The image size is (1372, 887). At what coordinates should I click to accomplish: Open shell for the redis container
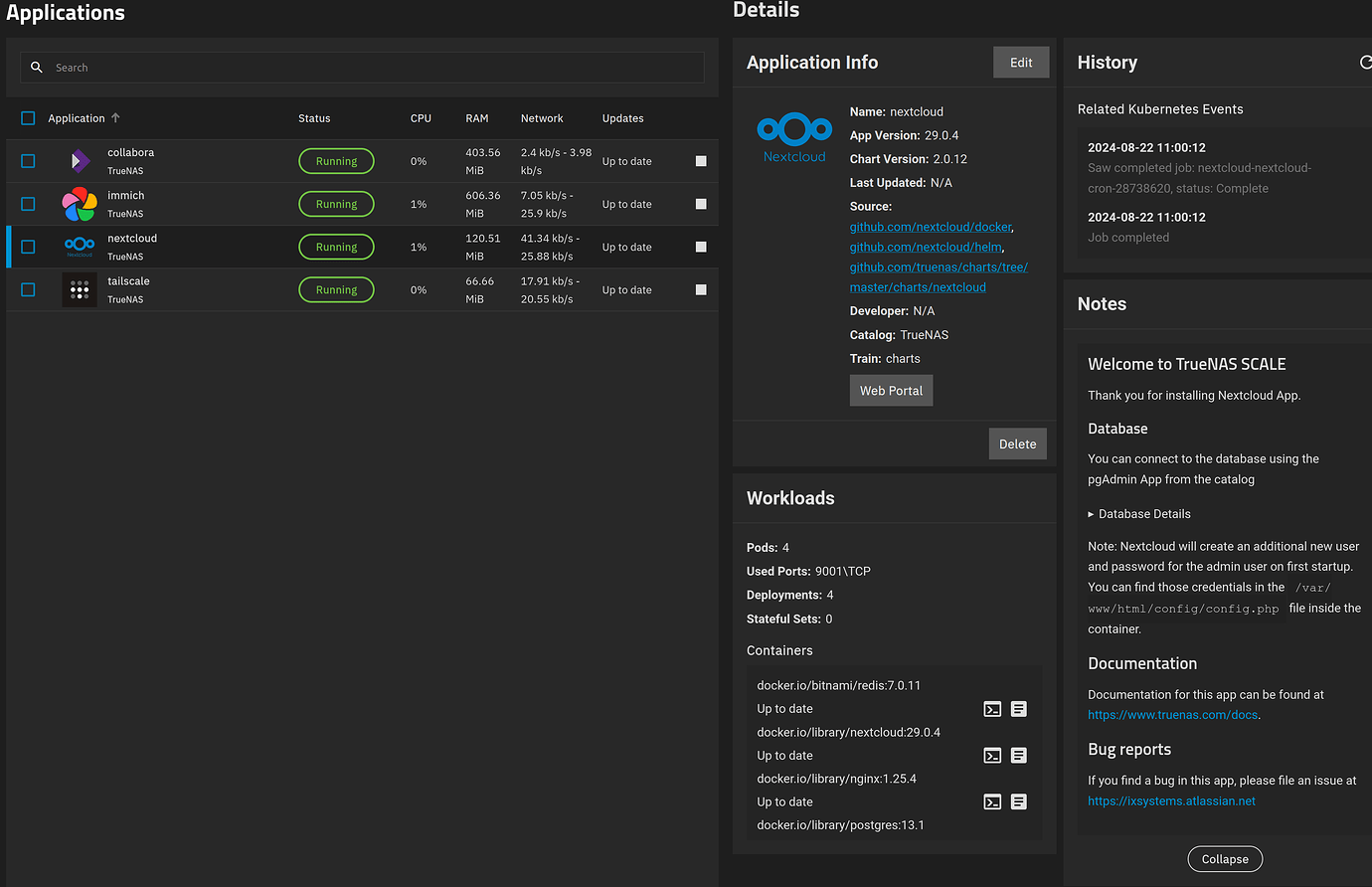[x=992, y=709]
